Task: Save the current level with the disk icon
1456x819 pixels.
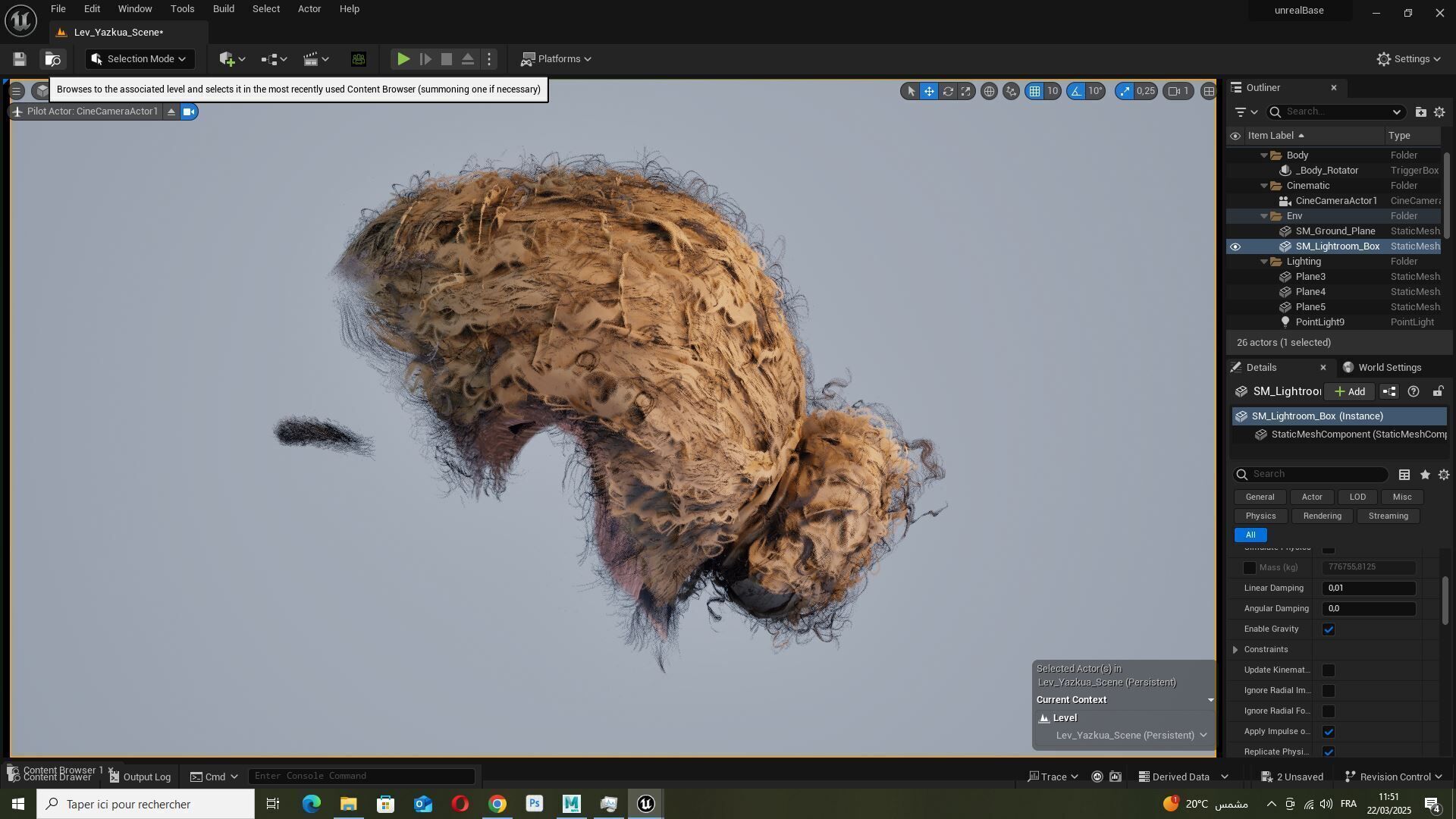Action: (x=20, y=59)
